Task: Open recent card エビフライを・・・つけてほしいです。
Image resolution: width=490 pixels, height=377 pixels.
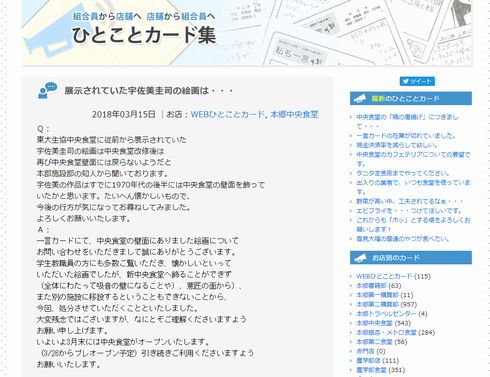Action: (409, 211)
